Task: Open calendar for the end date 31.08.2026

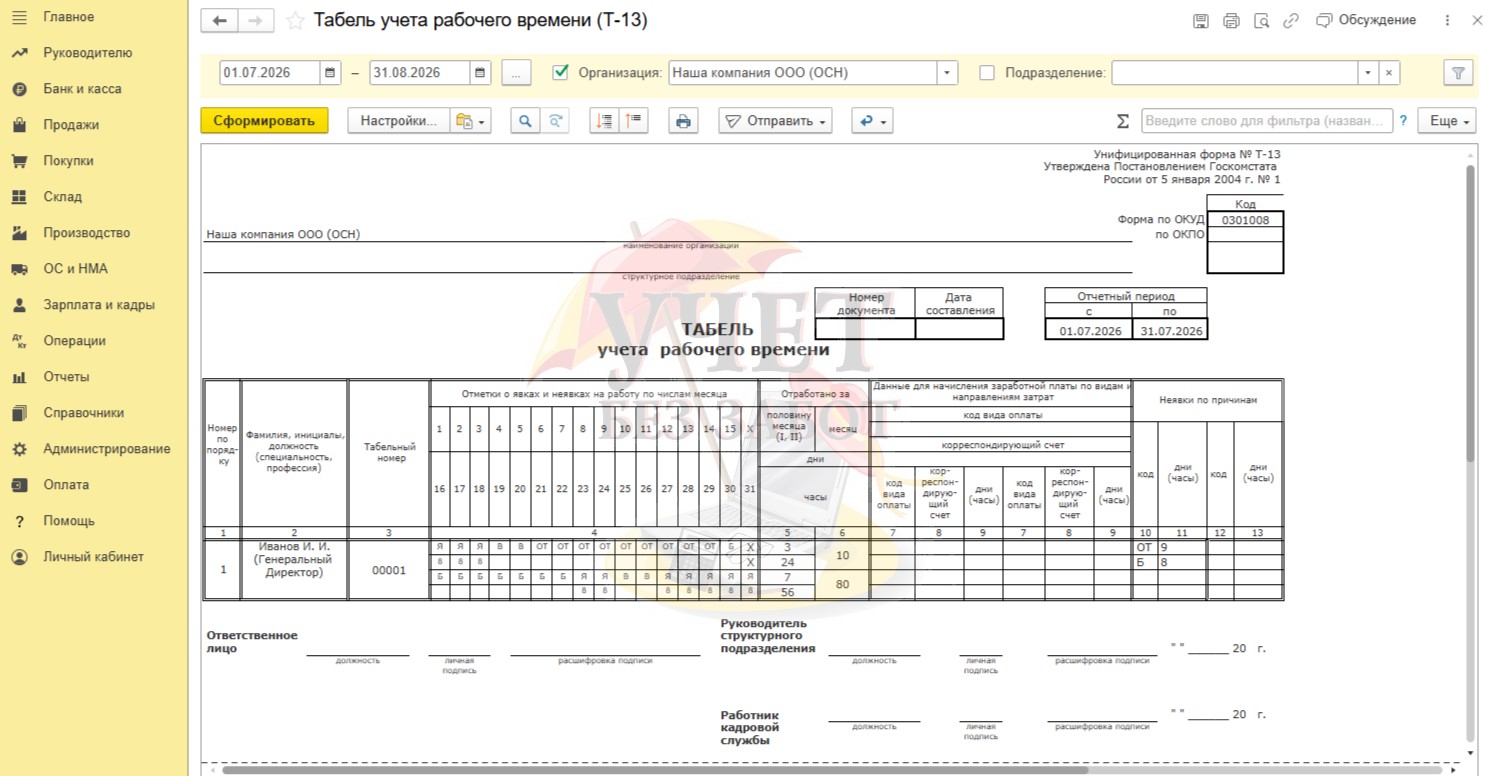Action: pos(481,73)
